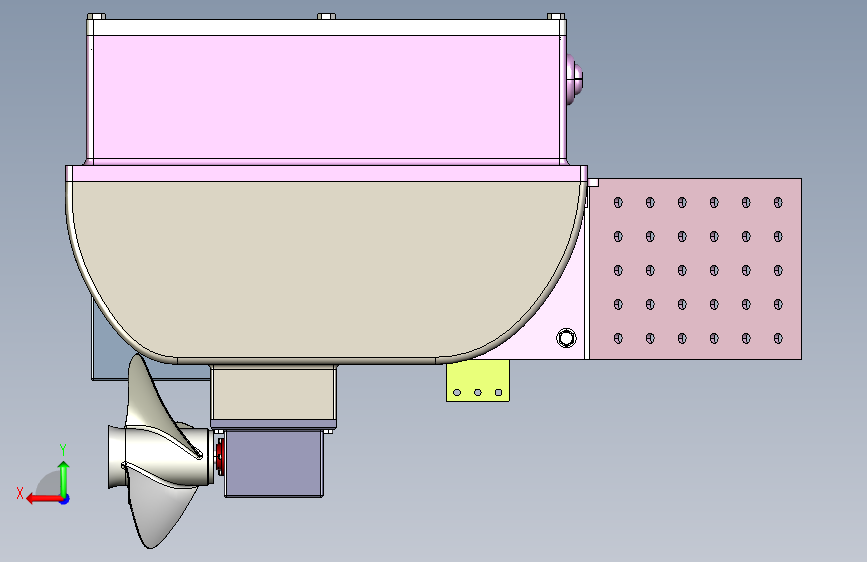Click the green Y label of the triad
Screen dimensions: 867x562
[x=63, y=449]
